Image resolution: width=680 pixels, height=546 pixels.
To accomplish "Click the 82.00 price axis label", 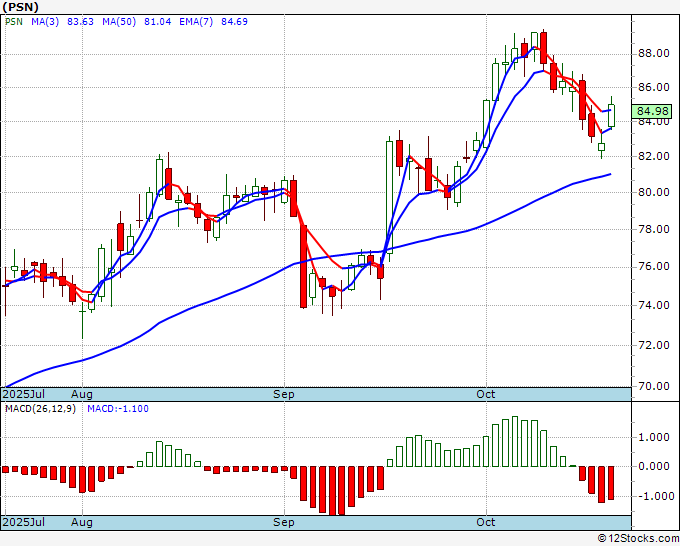I will click(x=653, y=156).
